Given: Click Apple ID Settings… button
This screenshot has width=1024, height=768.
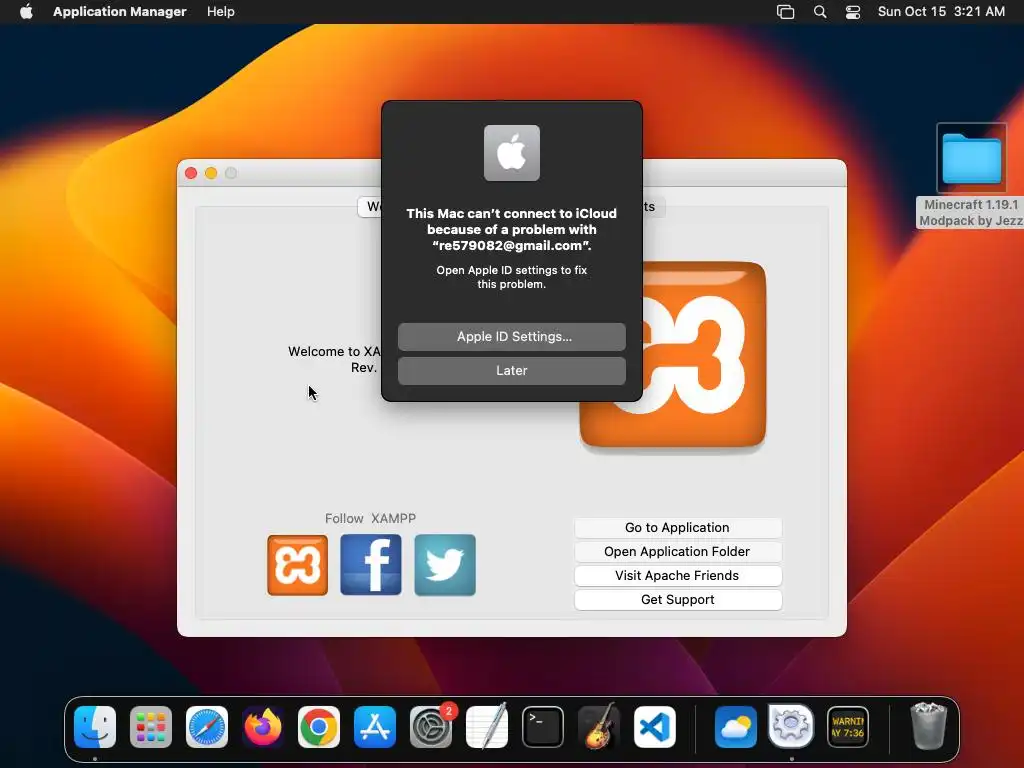Looking at the screenshot, I should click(x=511, y=336).
